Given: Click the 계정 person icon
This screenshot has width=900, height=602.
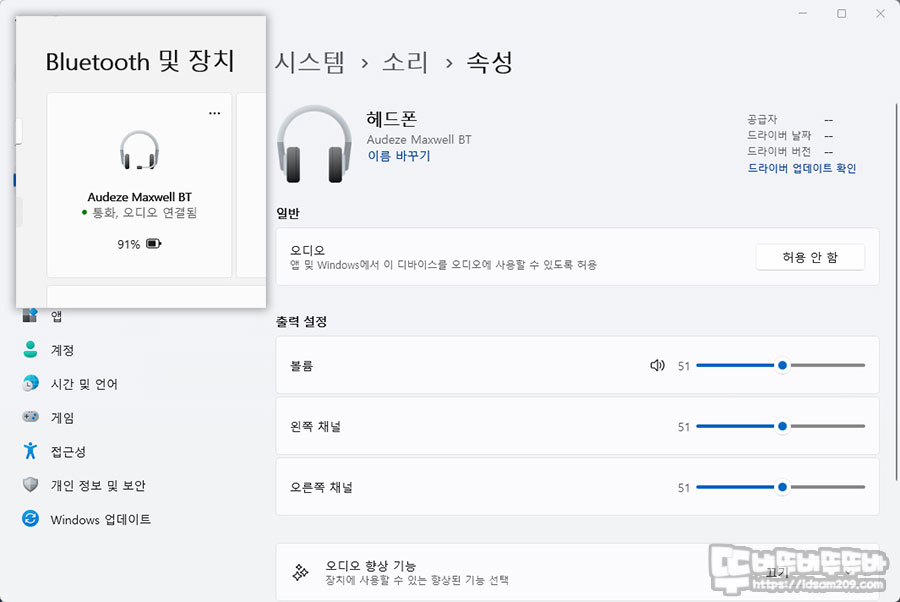Looking at the screenshot, I should [x=30, y=349].
